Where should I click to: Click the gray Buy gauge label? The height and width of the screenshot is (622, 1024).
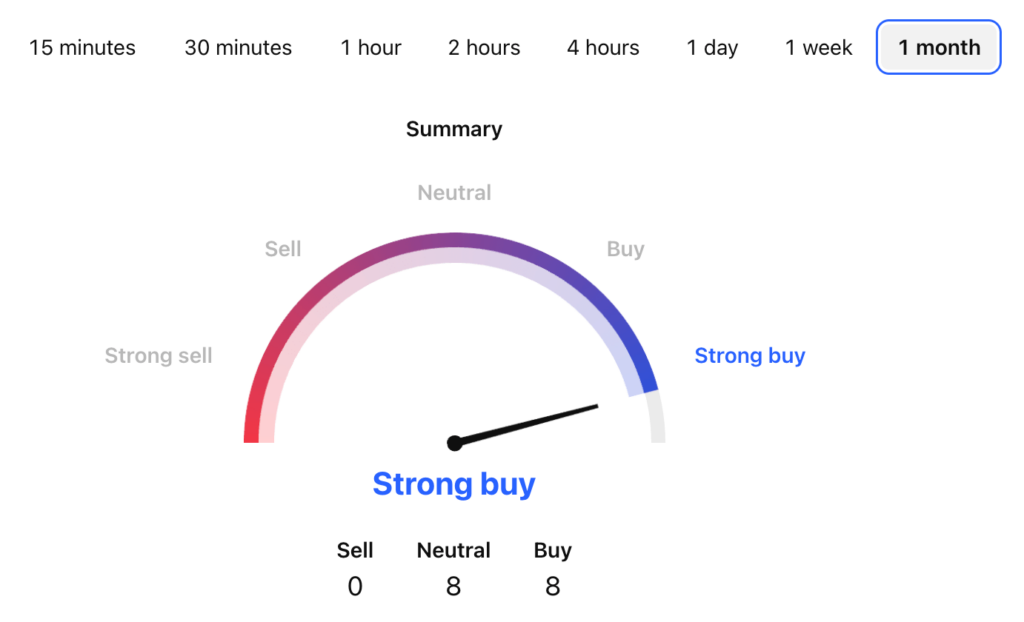click(x=626, y=249)
